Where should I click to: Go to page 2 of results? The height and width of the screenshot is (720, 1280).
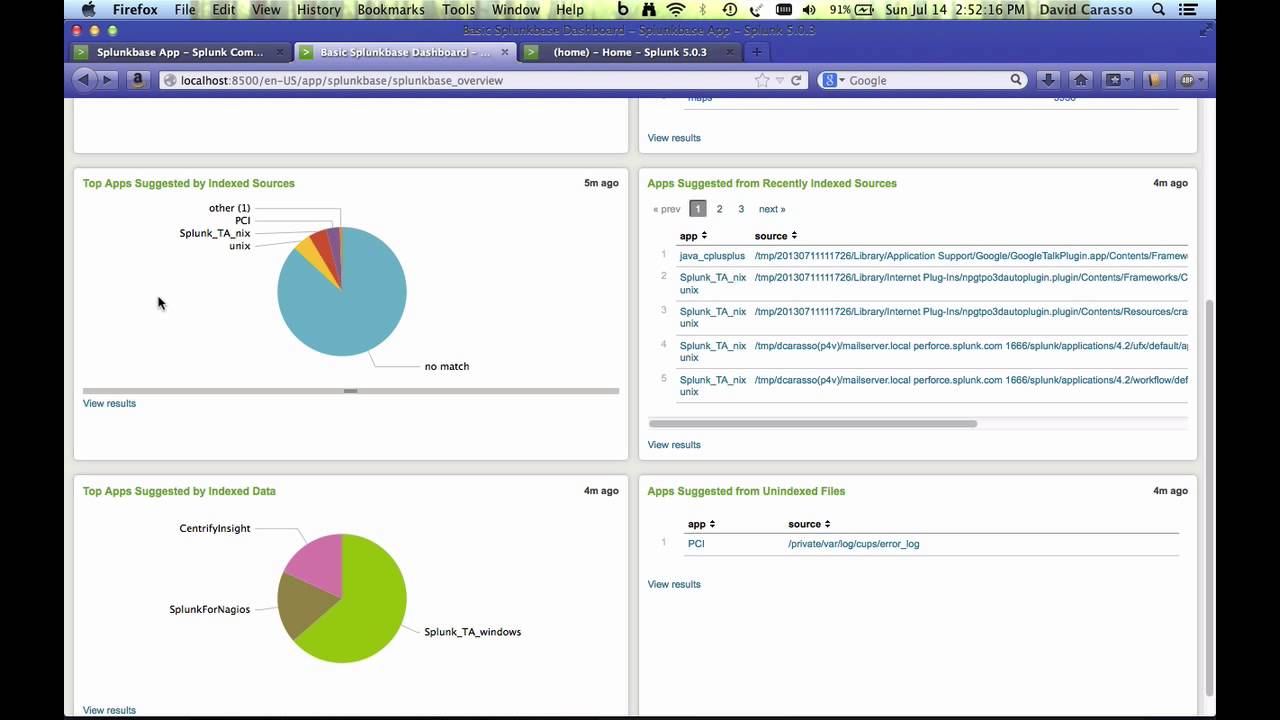(x=719, y=209)
